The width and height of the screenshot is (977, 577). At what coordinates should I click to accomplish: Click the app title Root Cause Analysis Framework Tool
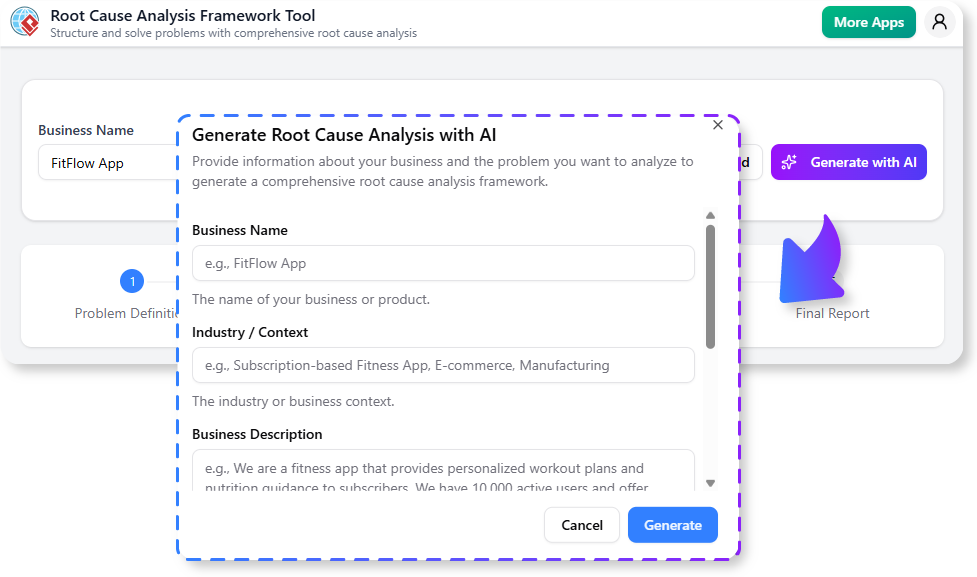coord(183,15)
